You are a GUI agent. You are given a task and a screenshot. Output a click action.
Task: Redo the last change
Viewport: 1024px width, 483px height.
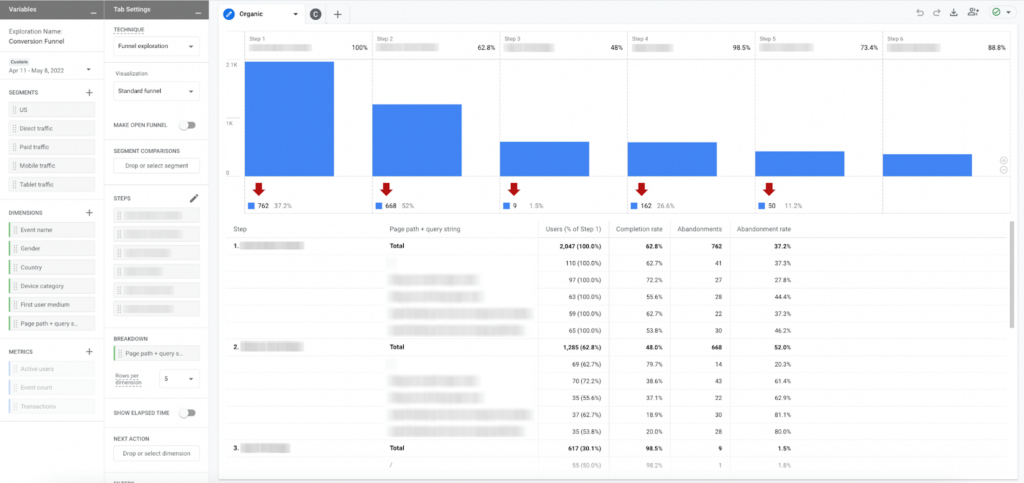point(937,13)
